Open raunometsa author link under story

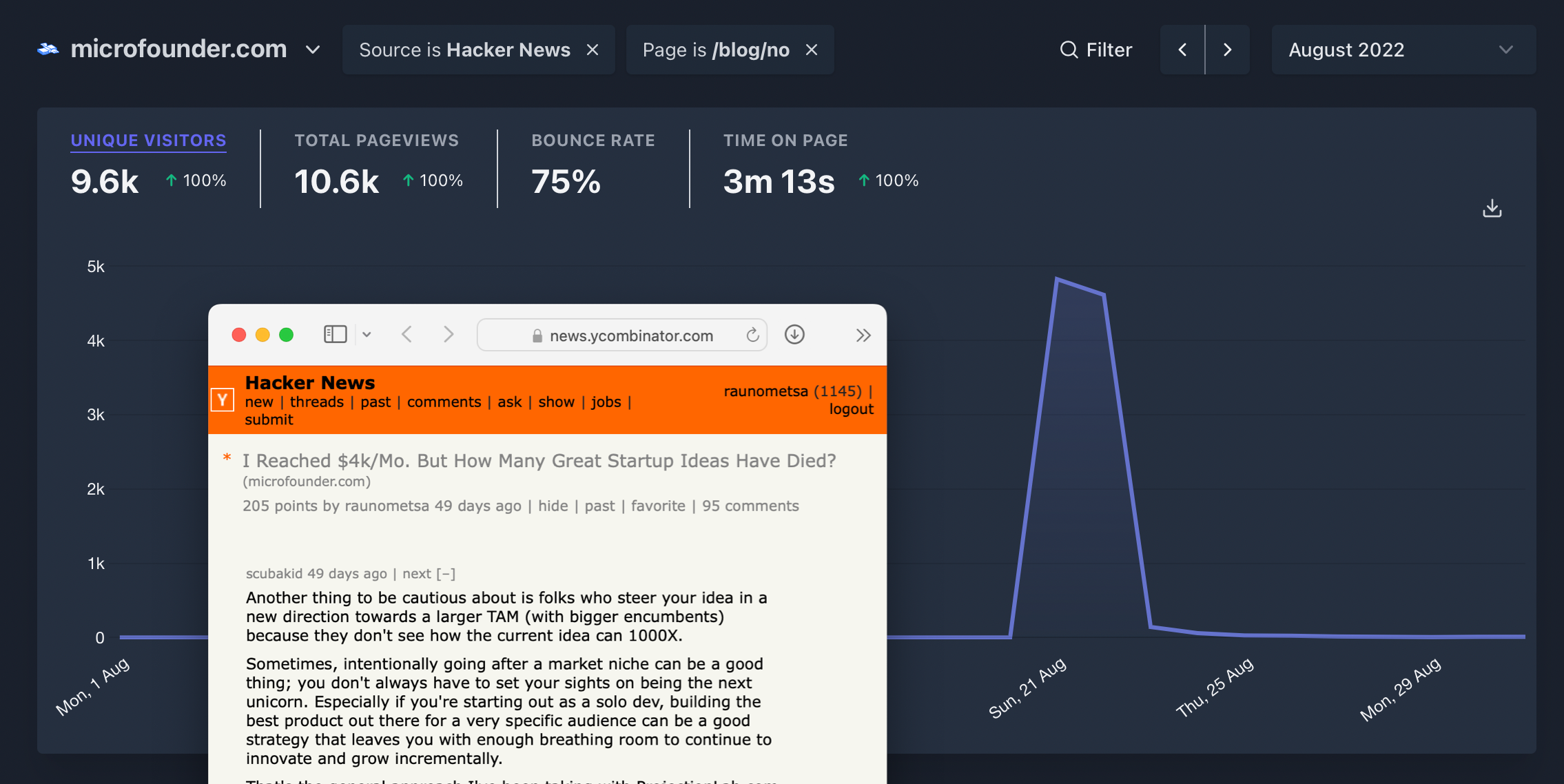click(387, 506)
